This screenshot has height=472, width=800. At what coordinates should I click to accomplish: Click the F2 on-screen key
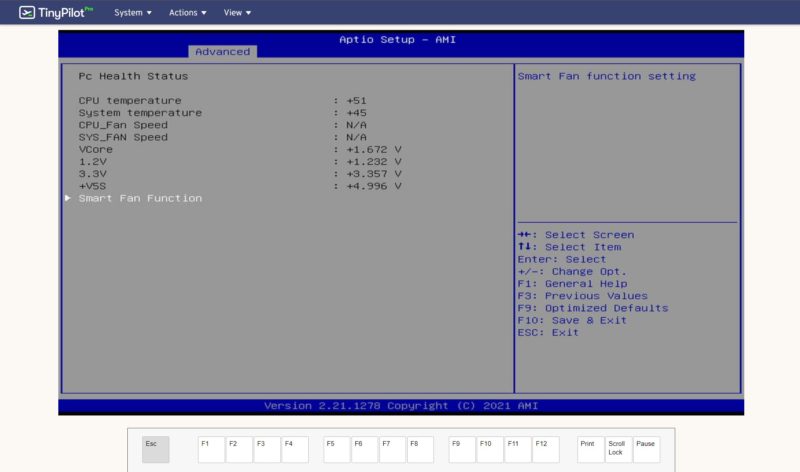239,449
